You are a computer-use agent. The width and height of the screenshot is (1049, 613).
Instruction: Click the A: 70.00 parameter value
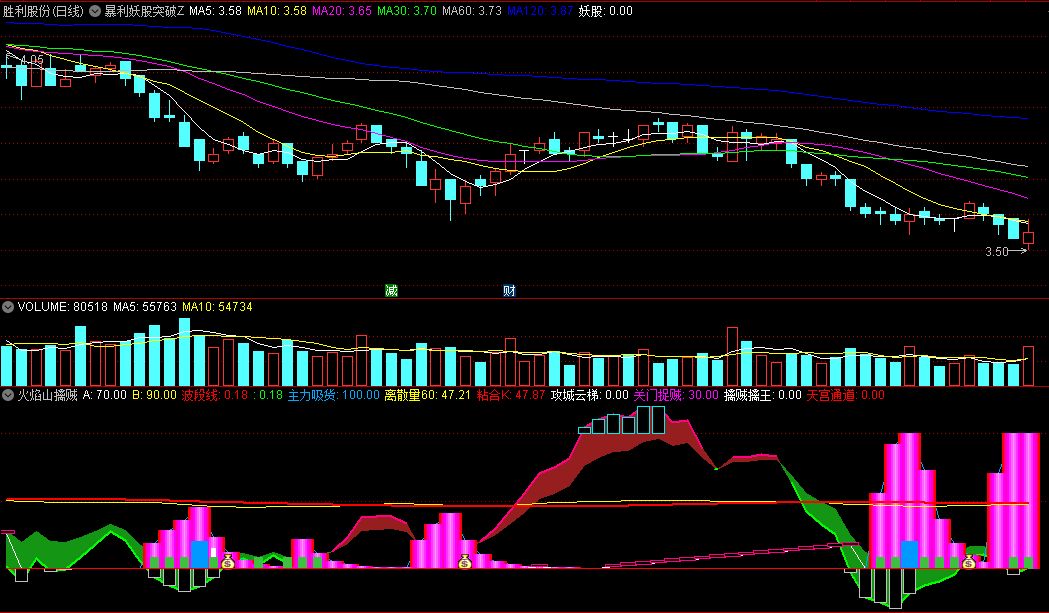pos(104,395)
